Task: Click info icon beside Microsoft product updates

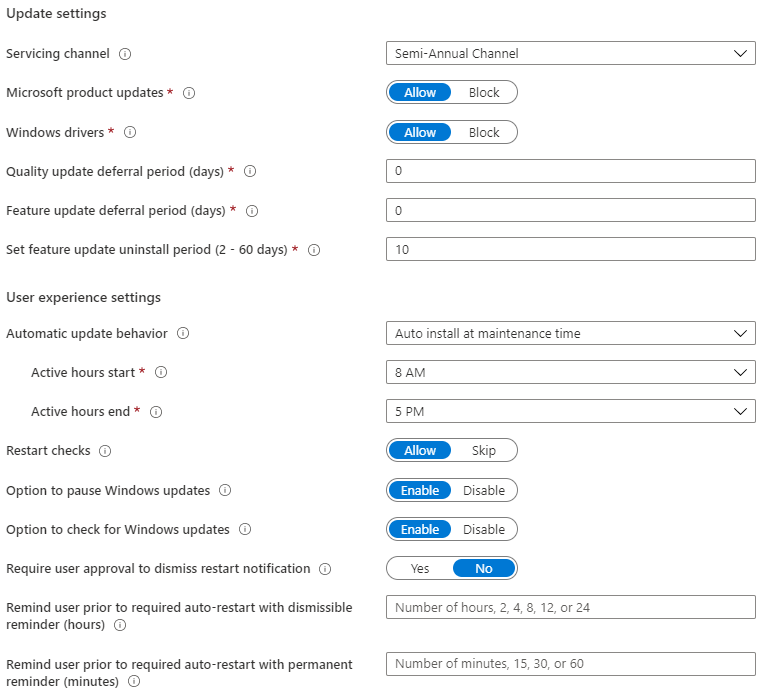Action: pyautogui.click(x=189, y=93)
